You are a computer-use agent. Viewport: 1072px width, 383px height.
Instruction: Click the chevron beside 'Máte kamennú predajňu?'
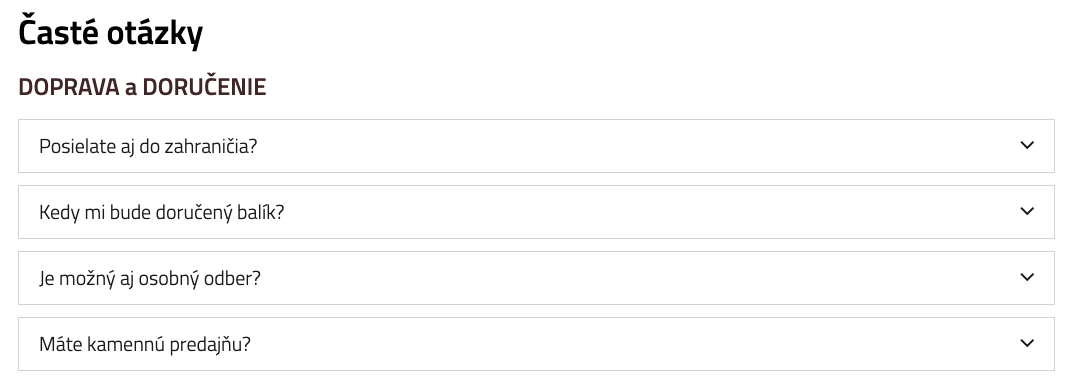pos(1027,343)
